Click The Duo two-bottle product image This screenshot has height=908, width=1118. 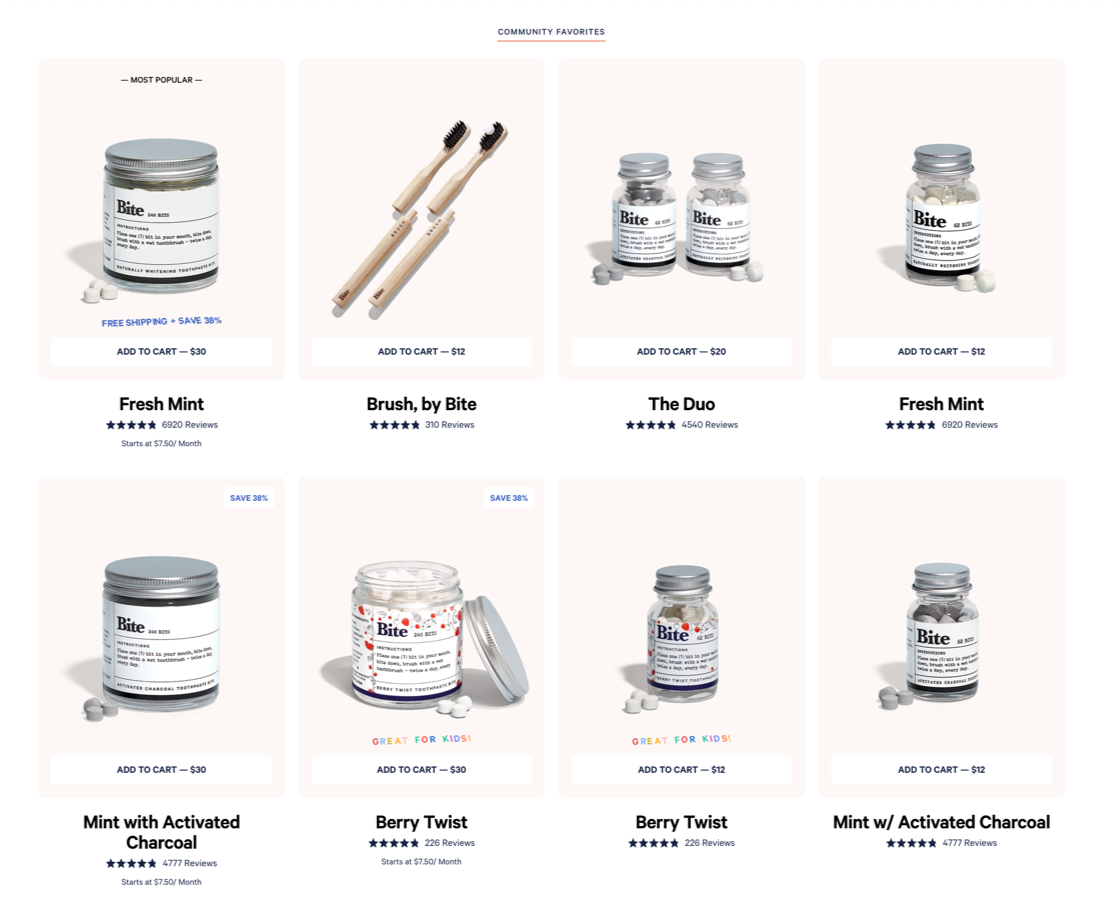(677, 219)
